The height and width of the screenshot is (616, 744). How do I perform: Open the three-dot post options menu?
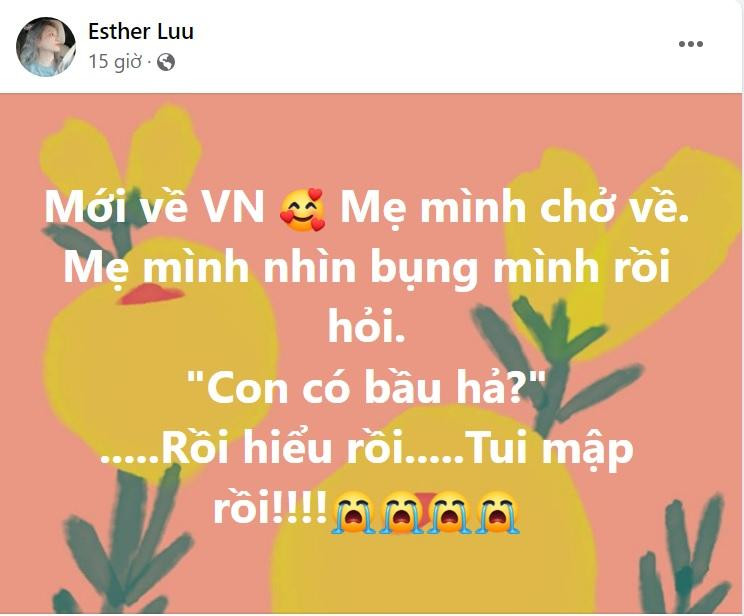tap(690, 44)
